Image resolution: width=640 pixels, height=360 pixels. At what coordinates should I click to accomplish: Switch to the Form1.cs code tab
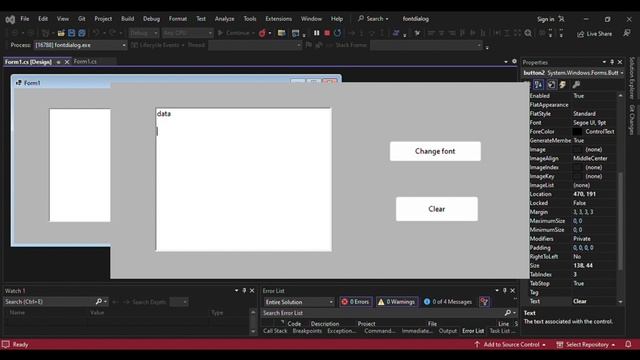pos(85,62)
